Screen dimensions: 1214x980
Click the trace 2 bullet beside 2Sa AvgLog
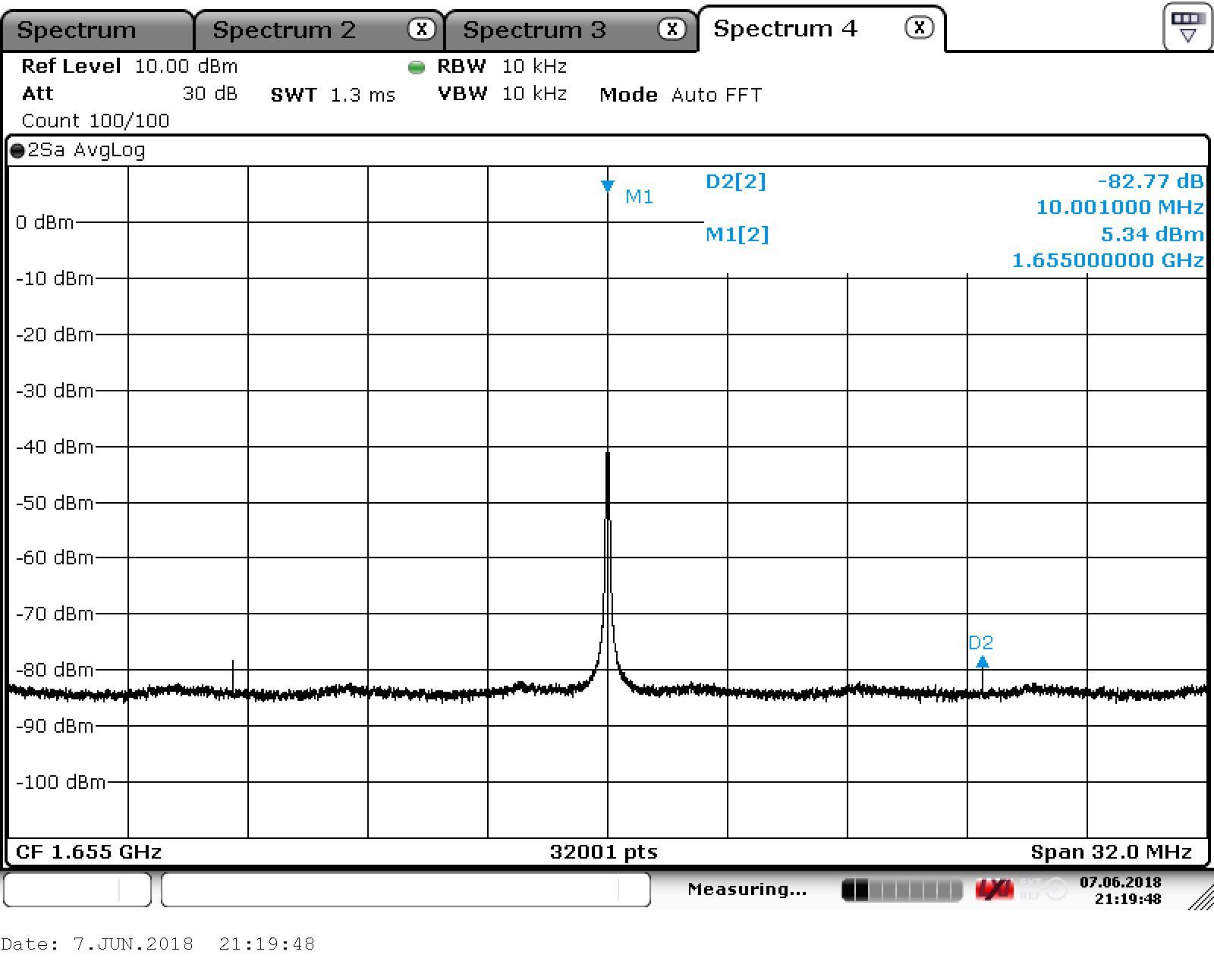[x=17, y=151]
